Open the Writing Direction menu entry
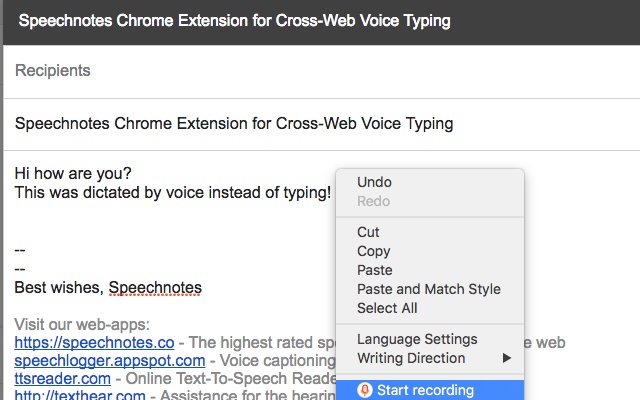 coord(430,358)
